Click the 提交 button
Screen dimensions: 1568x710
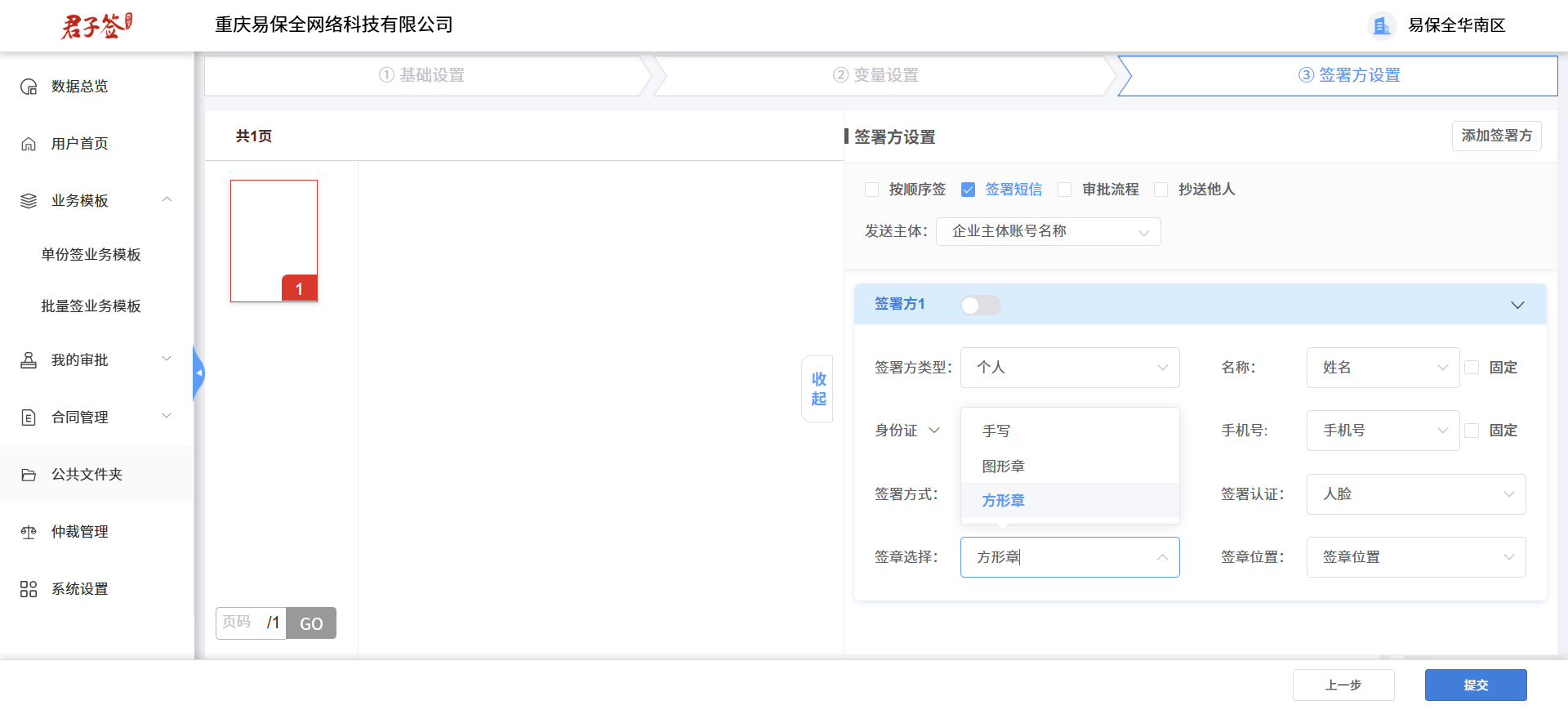click(1475, 685)
